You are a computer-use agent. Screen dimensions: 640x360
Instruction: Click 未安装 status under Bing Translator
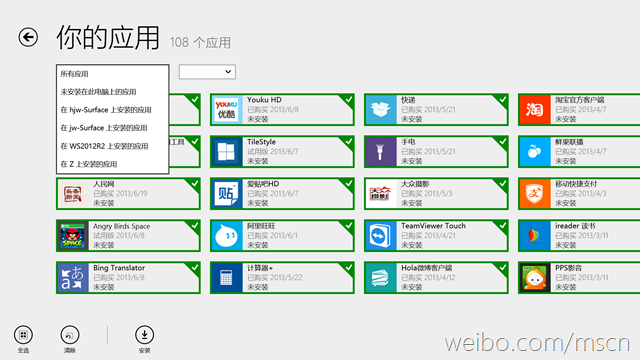(x=104, y=287)
